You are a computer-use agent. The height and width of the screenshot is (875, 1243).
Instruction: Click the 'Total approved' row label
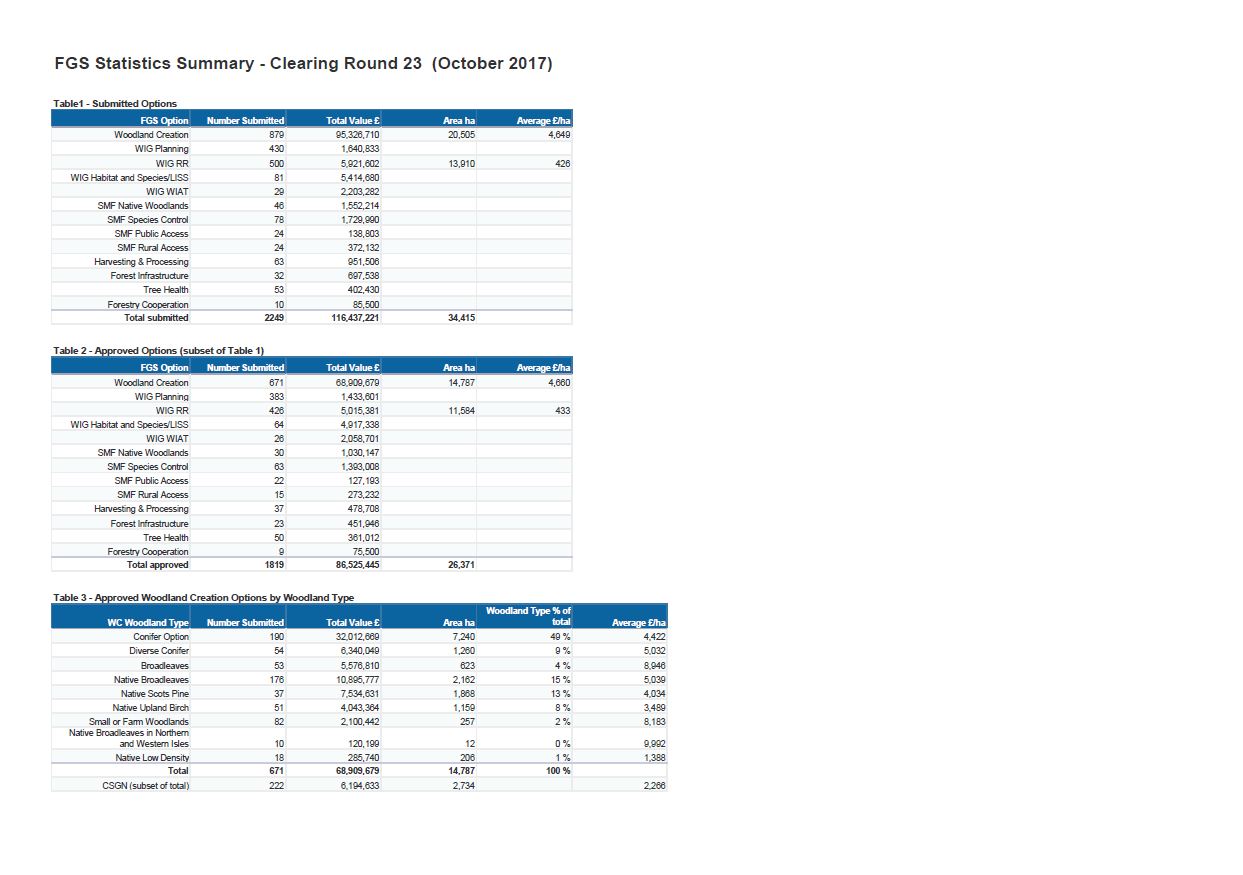157,565
